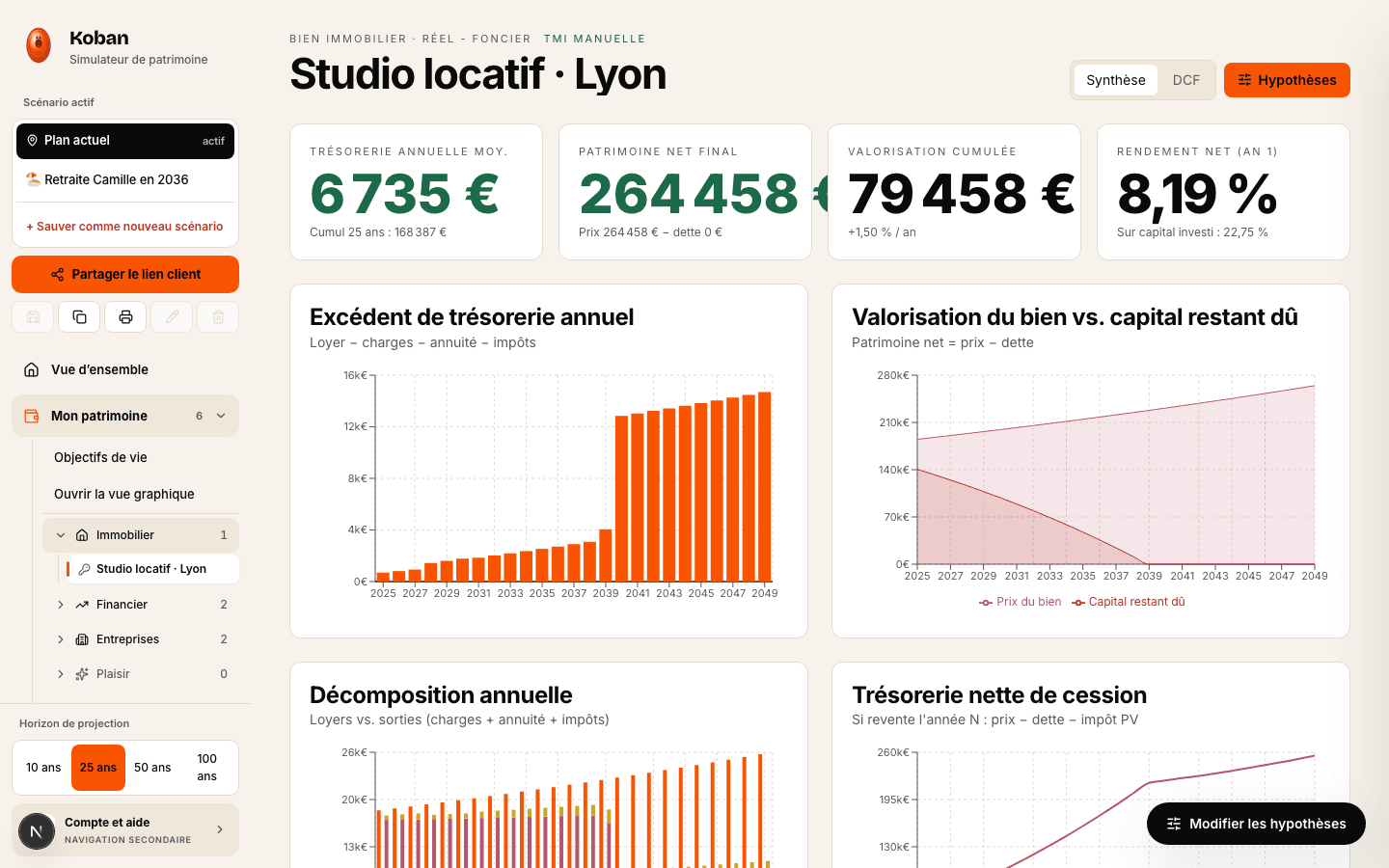Click 'Sur capital investi : 22,75 %' text
The height and width of the screenshot is (868, 1389).
coord(1192,232)
